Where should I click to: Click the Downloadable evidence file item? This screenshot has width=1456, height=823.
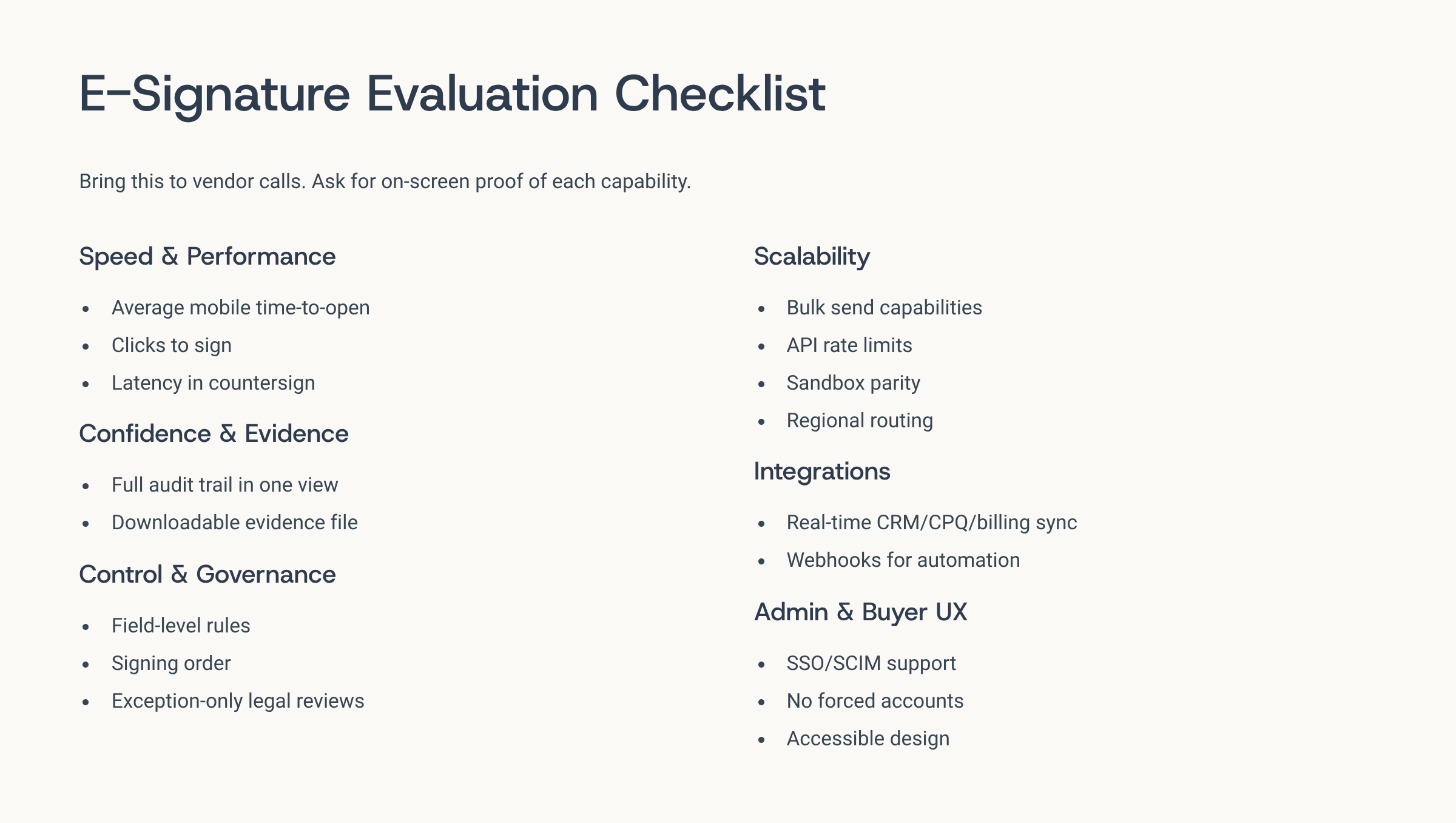tap(234, 523)
